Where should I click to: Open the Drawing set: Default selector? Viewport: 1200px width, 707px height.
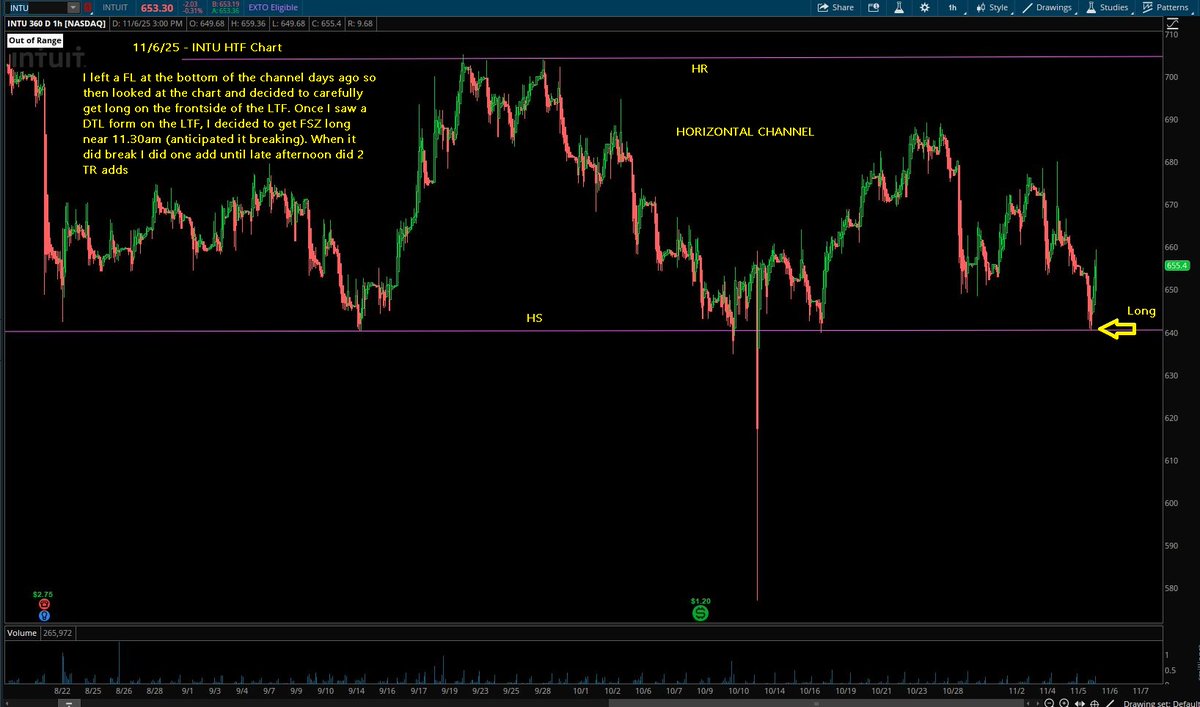[x=1160, y=702]
